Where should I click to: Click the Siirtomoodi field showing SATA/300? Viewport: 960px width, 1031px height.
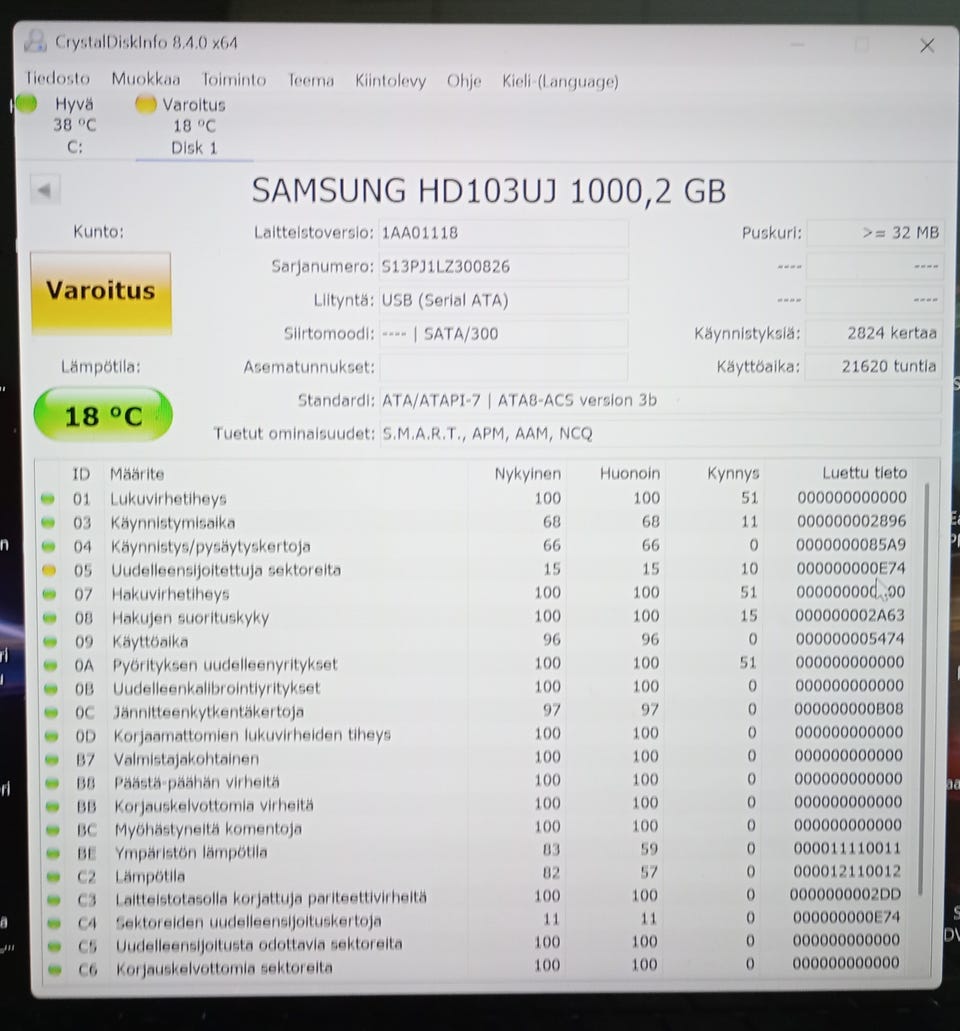(503, 333)
